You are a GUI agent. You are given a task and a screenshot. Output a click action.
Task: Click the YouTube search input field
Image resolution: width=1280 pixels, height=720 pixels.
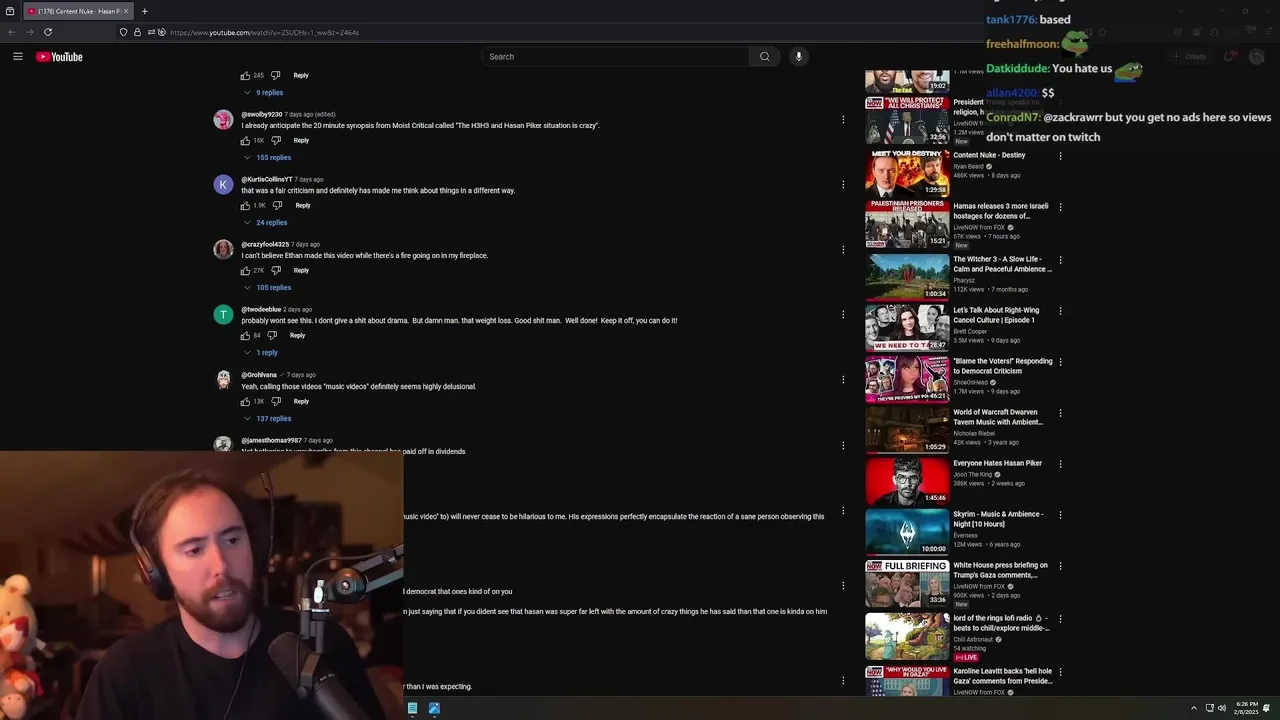[615, 57]
